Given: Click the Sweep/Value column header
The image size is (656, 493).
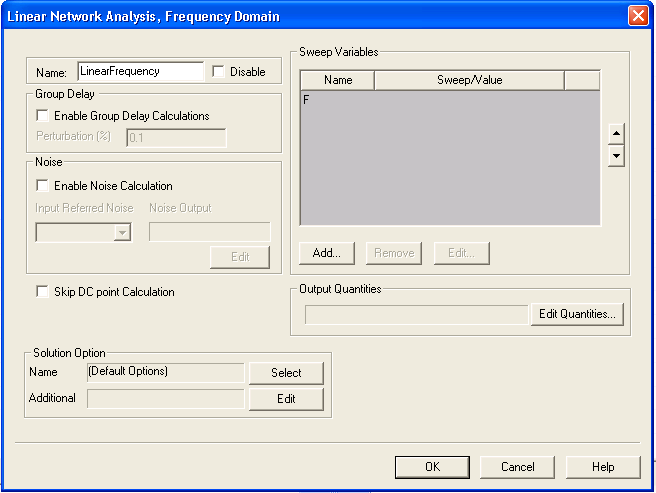Looking at the screenshot, I should [469, 80].
